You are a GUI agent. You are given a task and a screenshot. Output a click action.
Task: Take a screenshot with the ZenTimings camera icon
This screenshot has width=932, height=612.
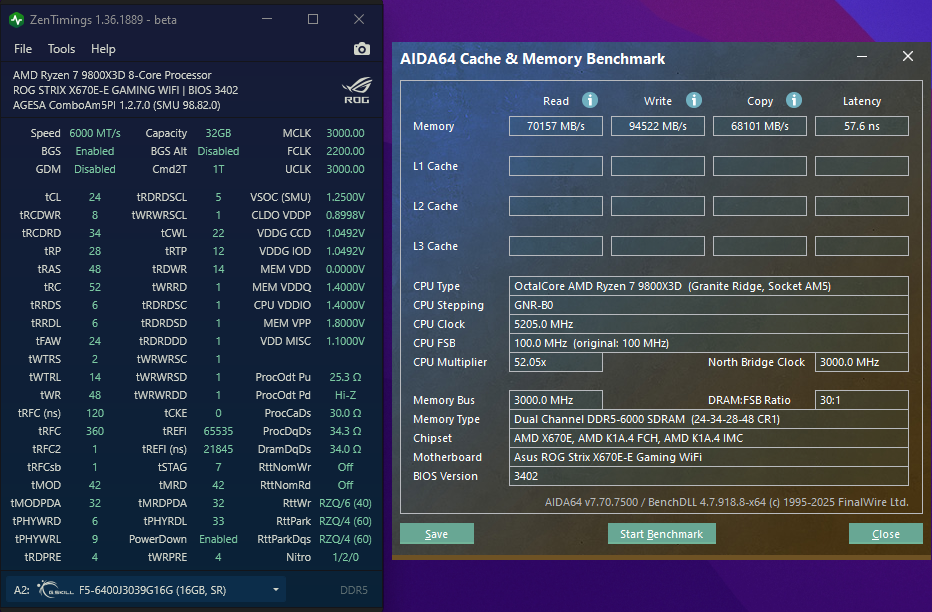[x=361, y=49]
